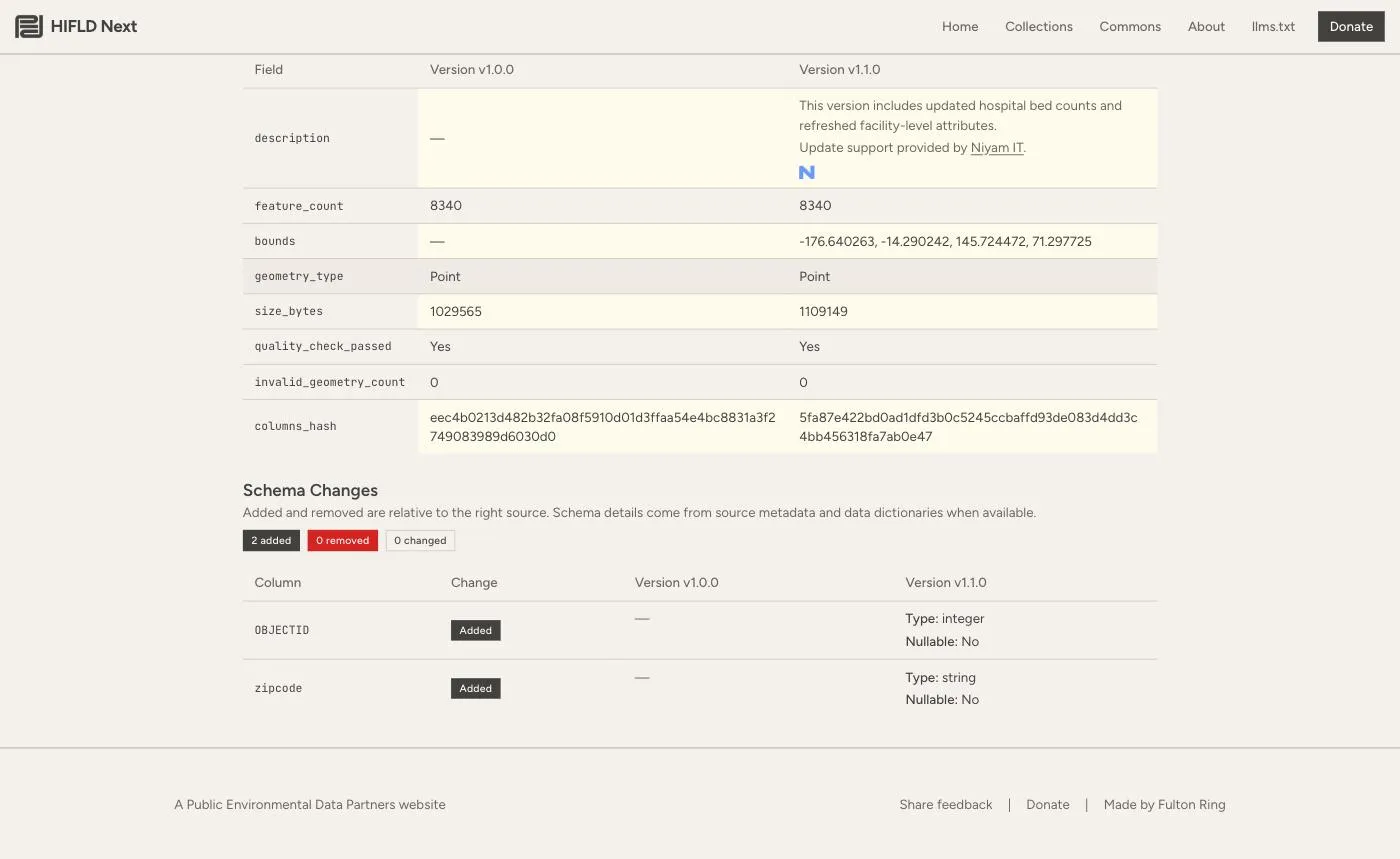Open the Made by Fulton Ring link

point(1164,804)
